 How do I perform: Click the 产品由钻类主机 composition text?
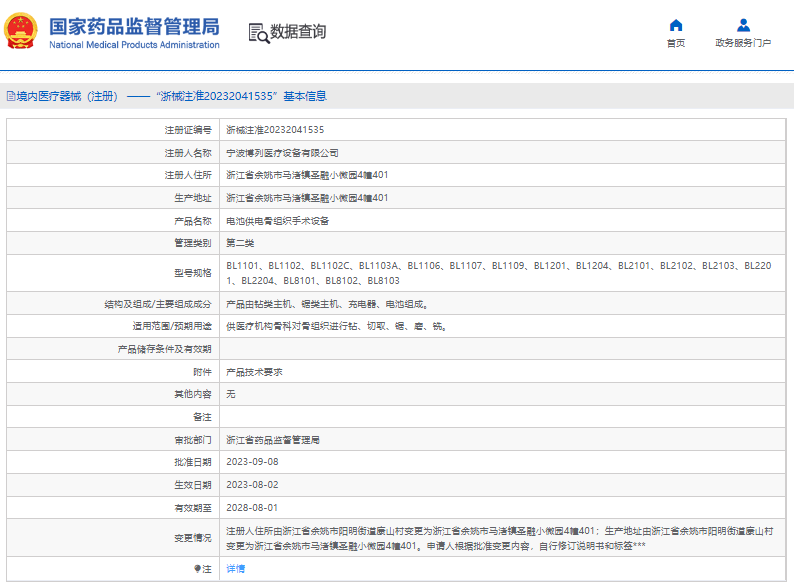pos(327,304)
